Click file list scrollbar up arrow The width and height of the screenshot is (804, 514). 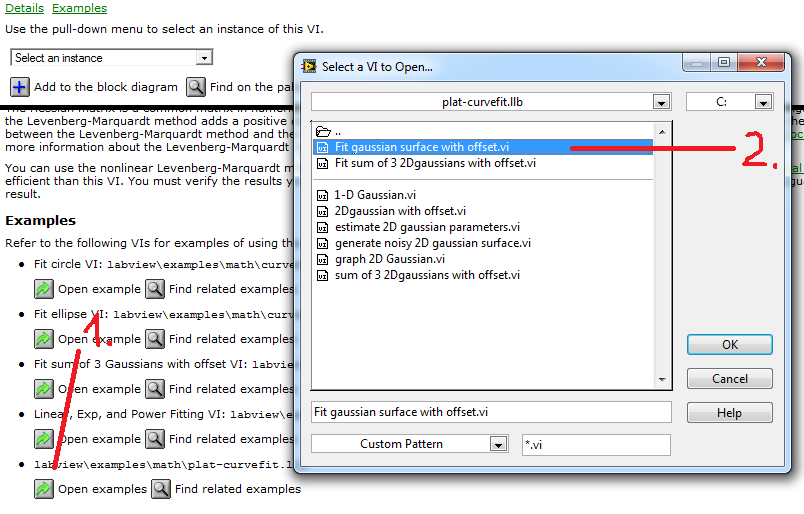tap(662, 132)
